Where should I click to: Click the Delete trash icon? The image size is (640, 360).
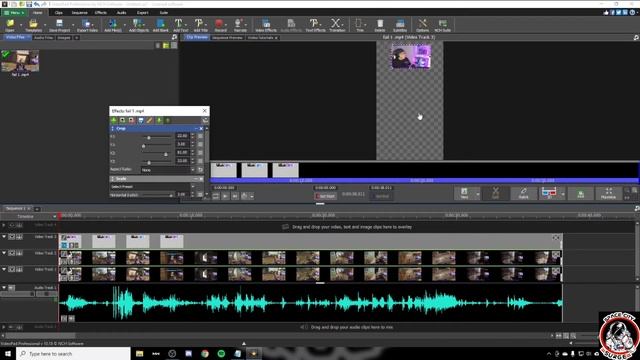(380, 25)
